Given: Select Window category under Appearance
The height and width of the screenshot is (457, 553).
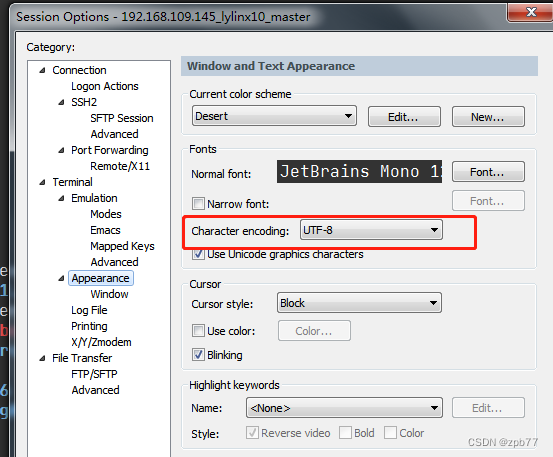Looking at the screenshot, I should click(109, 294).
